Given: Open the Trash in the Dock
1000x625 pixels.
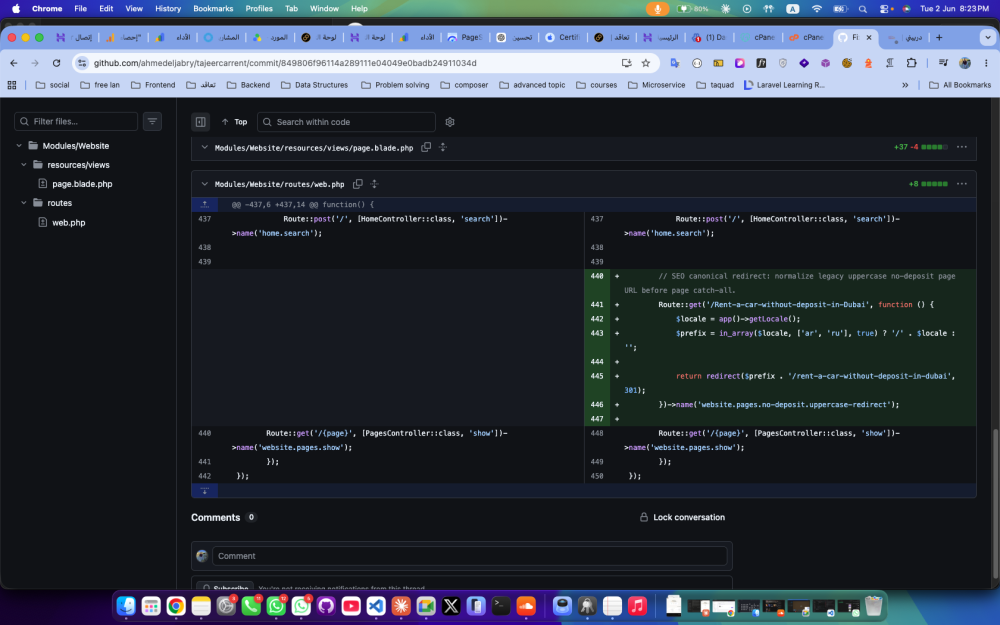Looking at the screenshot, I should 873,606.
